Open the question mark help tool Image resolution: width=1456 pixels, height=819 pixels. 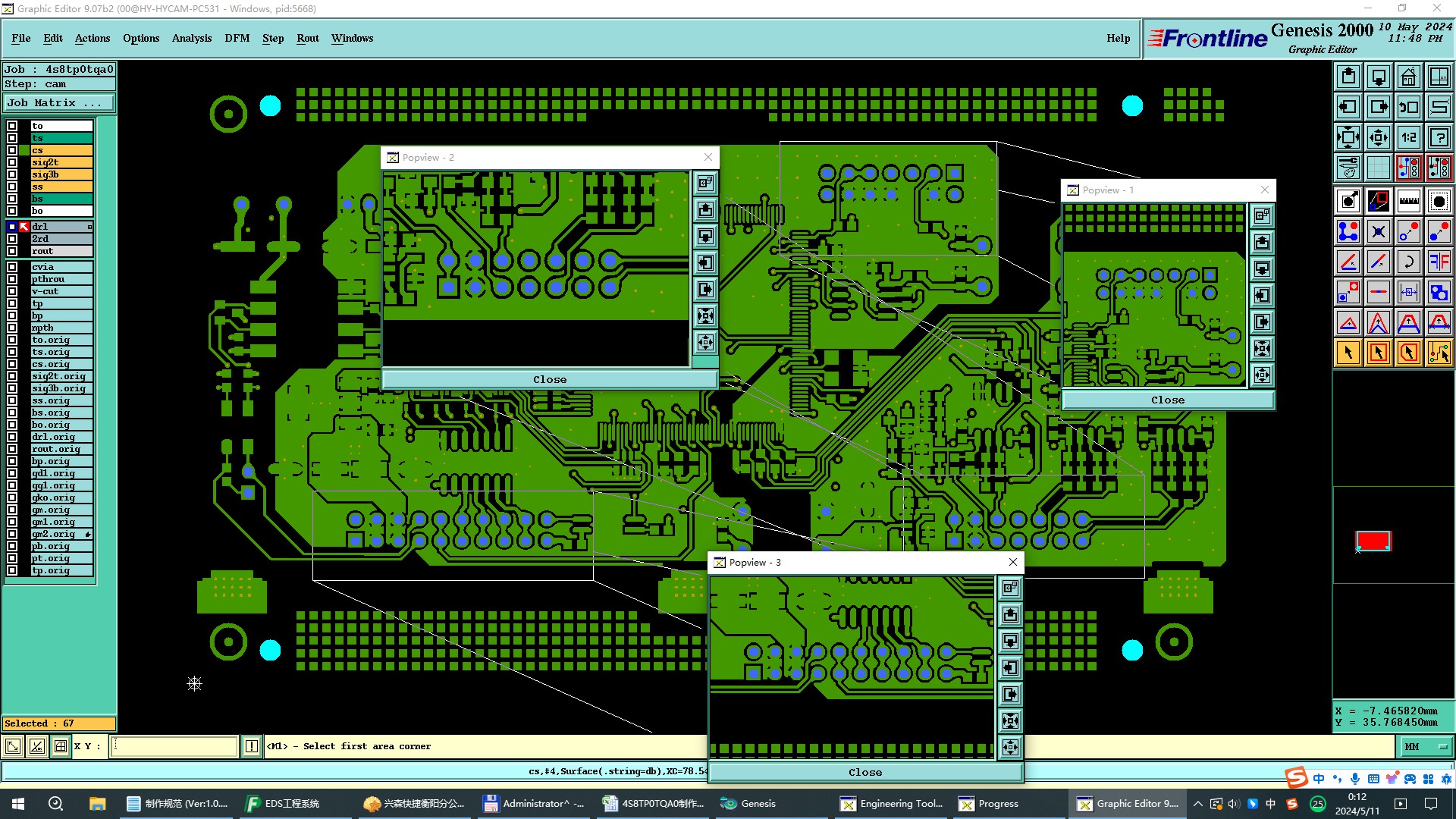tap(1439, 137)
